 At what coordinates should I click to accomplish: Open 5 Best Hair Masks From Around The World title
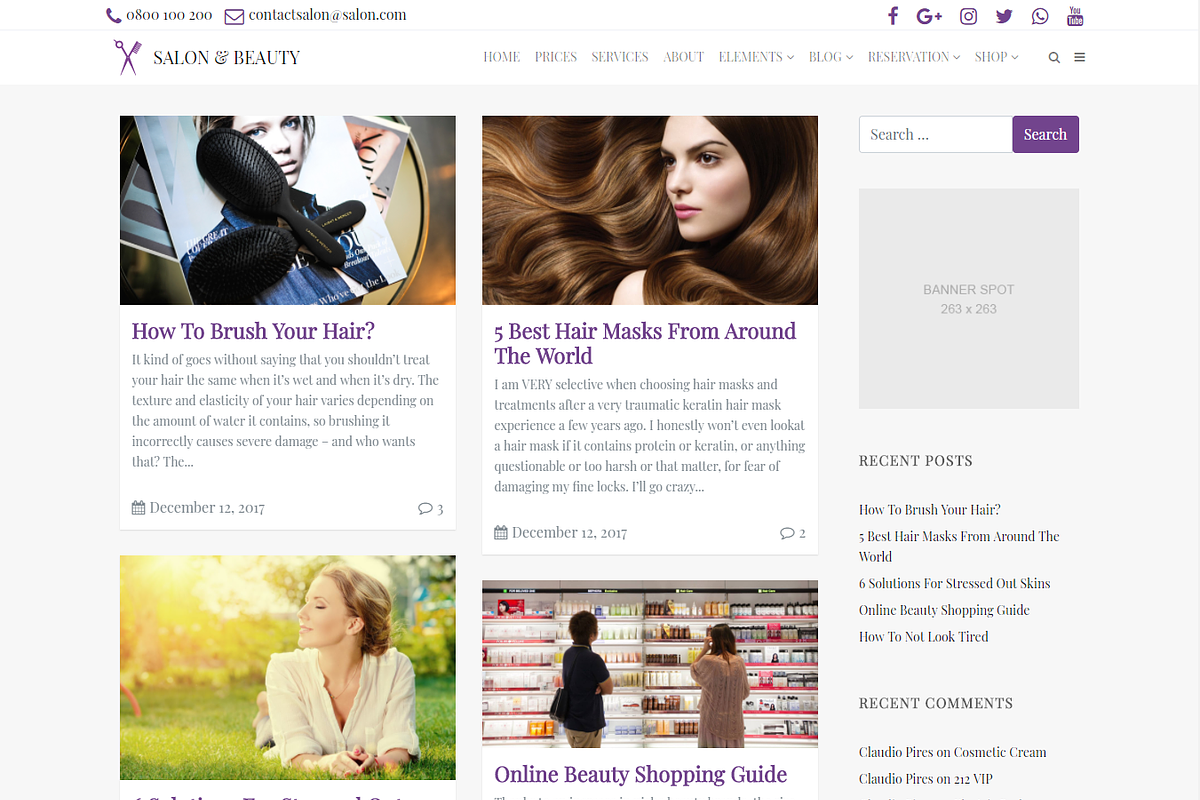point(645,343)
